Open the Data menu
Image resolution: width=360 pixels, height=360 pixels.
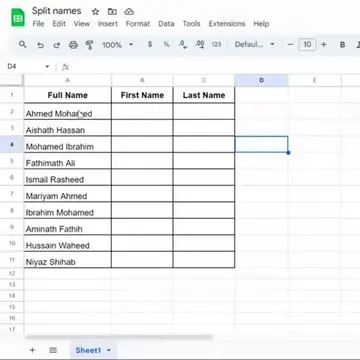pyautogui.click(x=166, y=24)
